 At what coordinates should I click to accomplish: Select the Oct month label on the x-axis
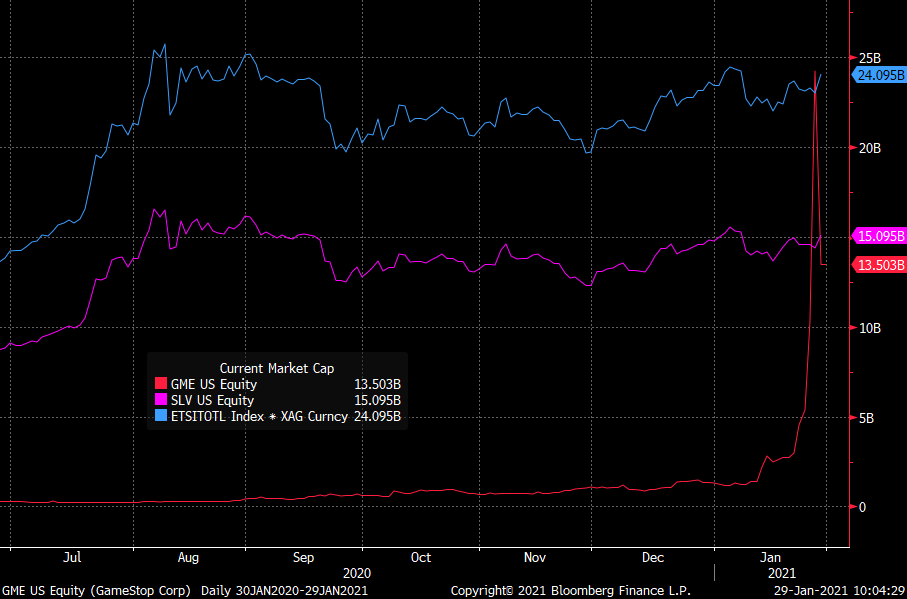coord(421,557)
